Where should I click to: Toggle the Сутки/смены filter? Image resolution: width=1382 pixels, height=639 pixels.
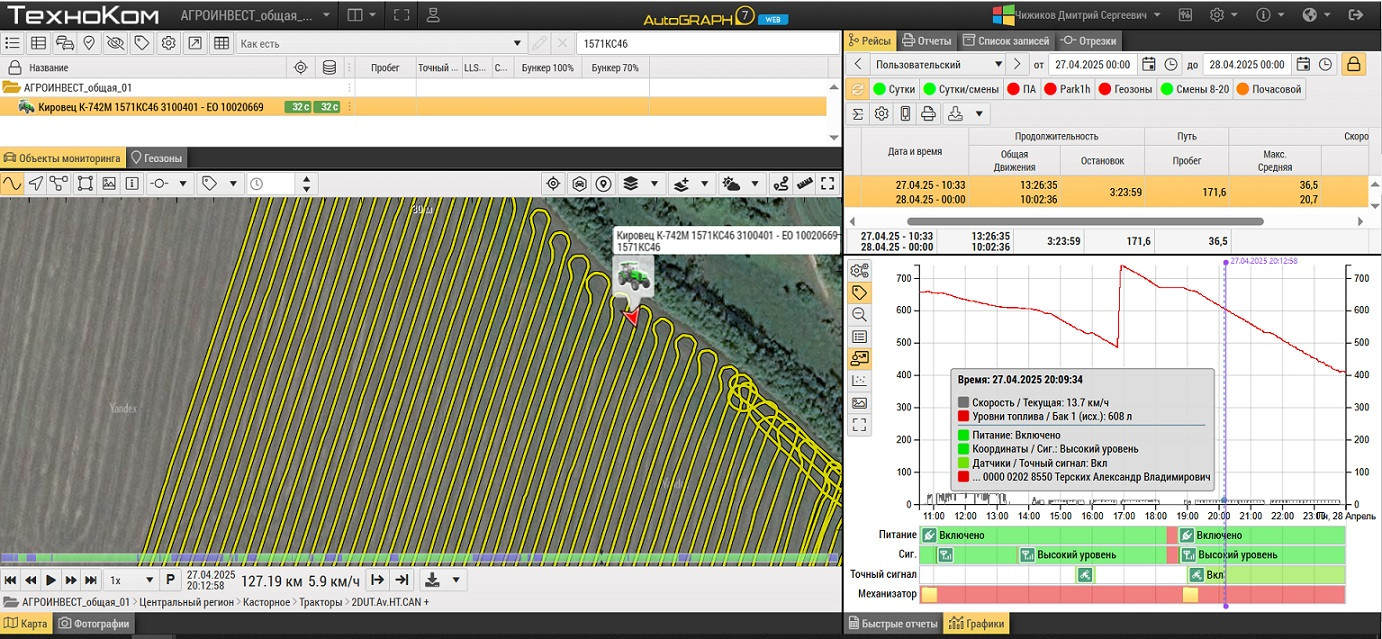coord(961,89)
